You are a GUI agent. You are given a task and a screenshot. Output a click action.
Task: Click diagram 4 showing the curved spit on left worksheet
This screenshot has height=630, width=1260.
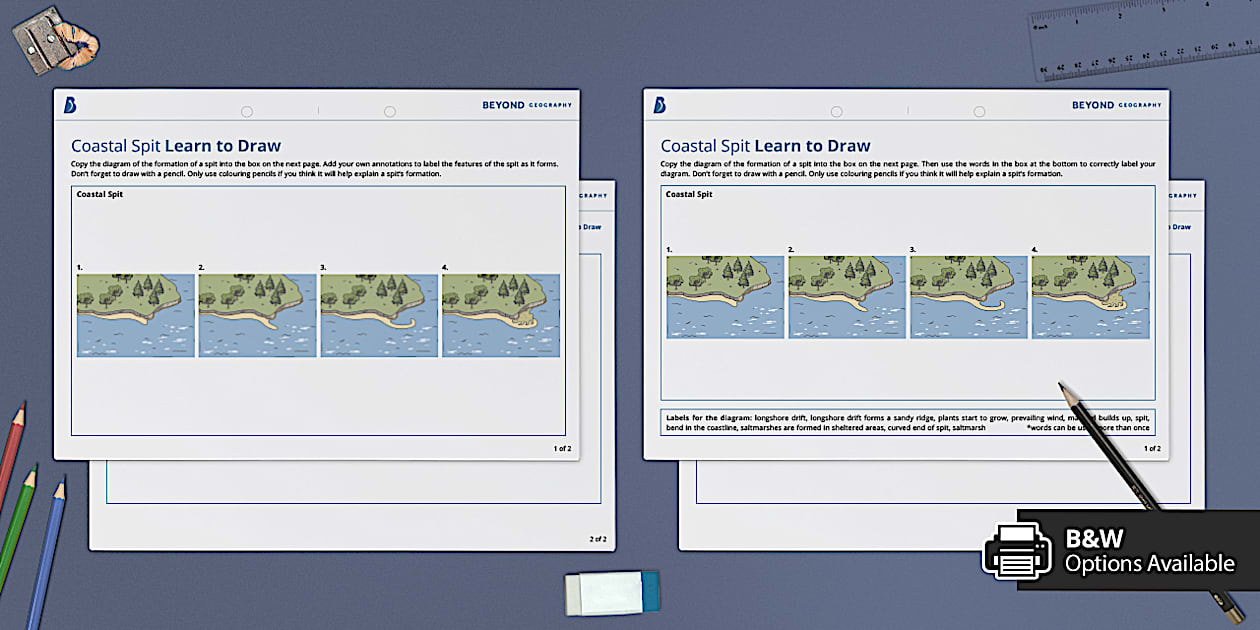pyautogui.click(x=500, y=315)
